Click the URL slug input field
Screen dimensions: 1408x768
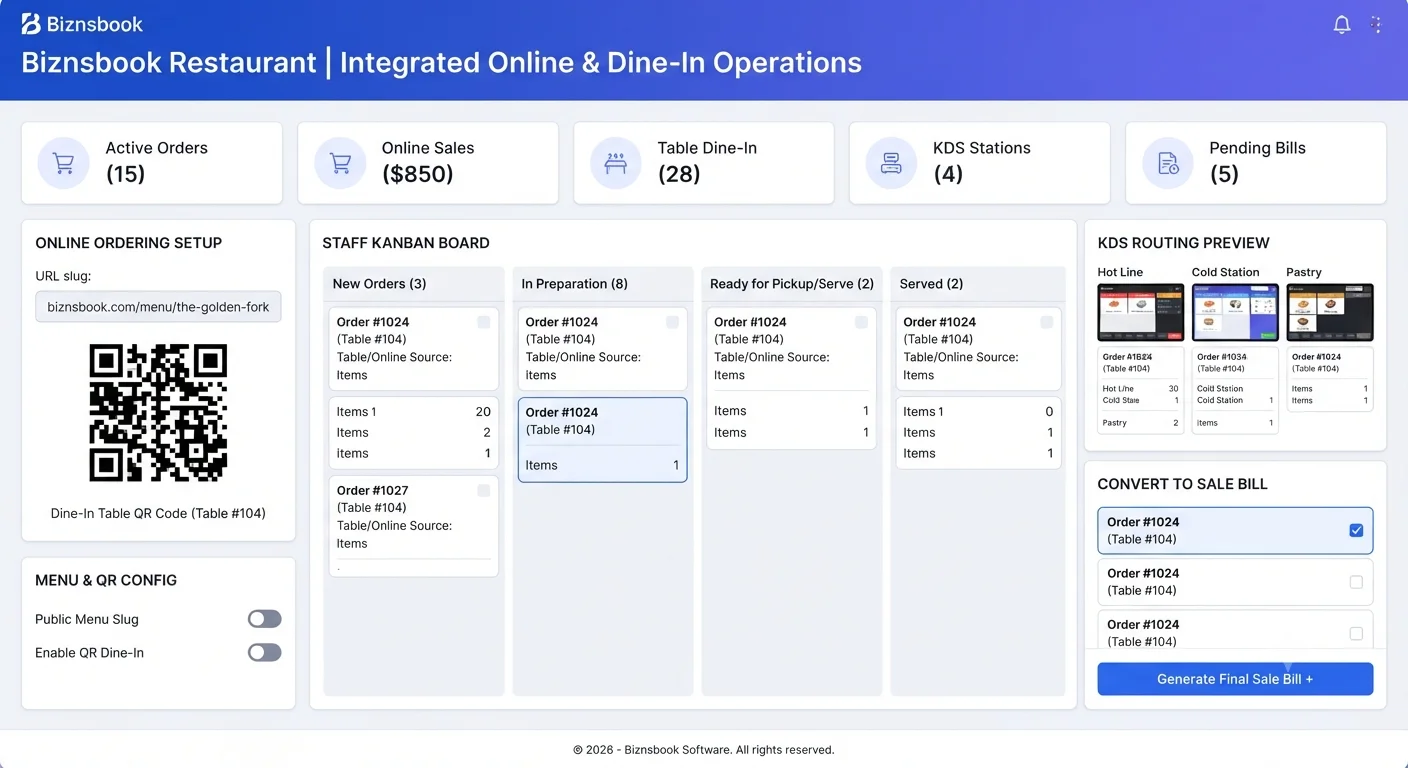pyautogui.click(x=158, y=307)
